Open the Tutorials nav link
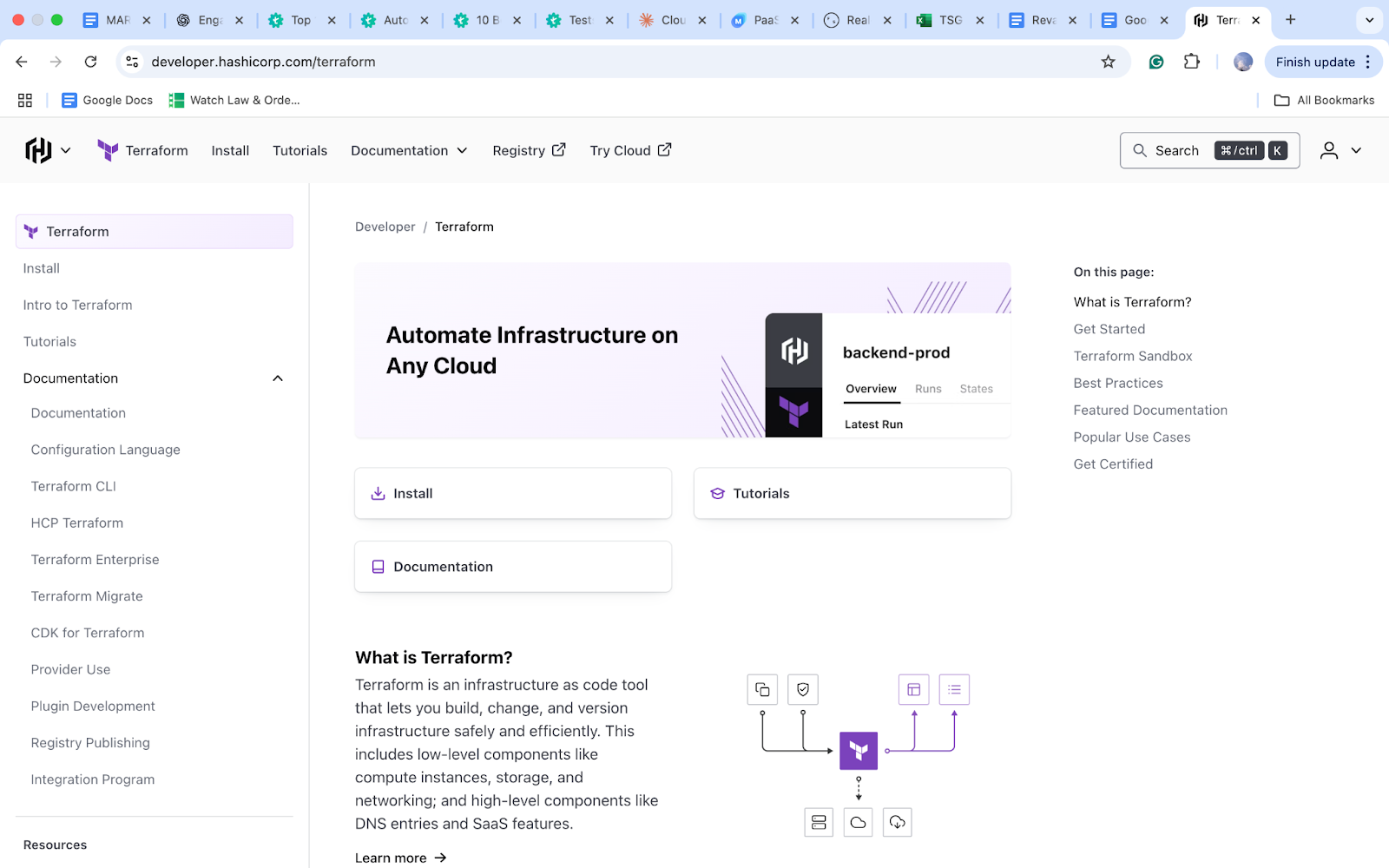 tap(300, 150)
